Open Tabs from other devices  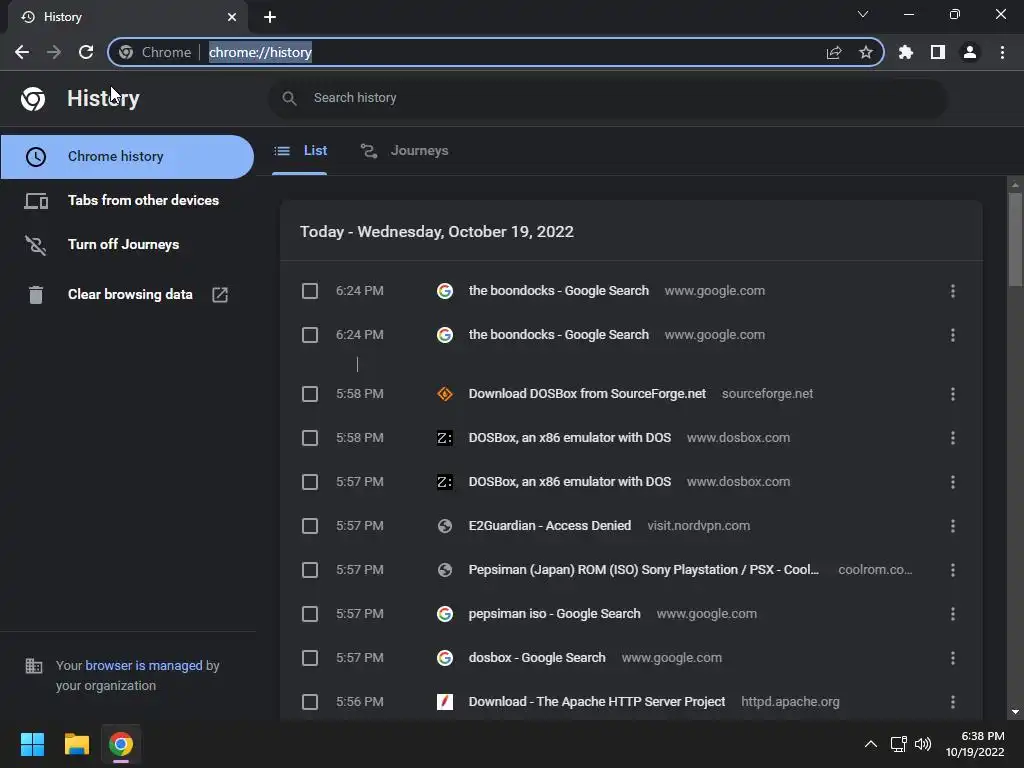(x=127, y=200)
